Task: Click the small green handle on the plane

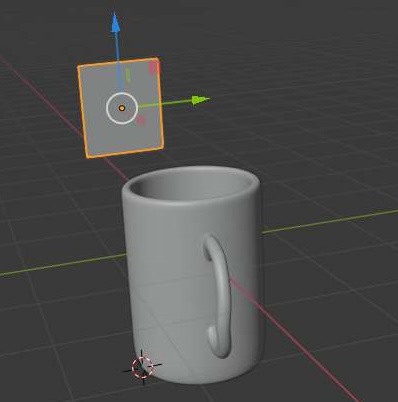Action: click(128, 75)
